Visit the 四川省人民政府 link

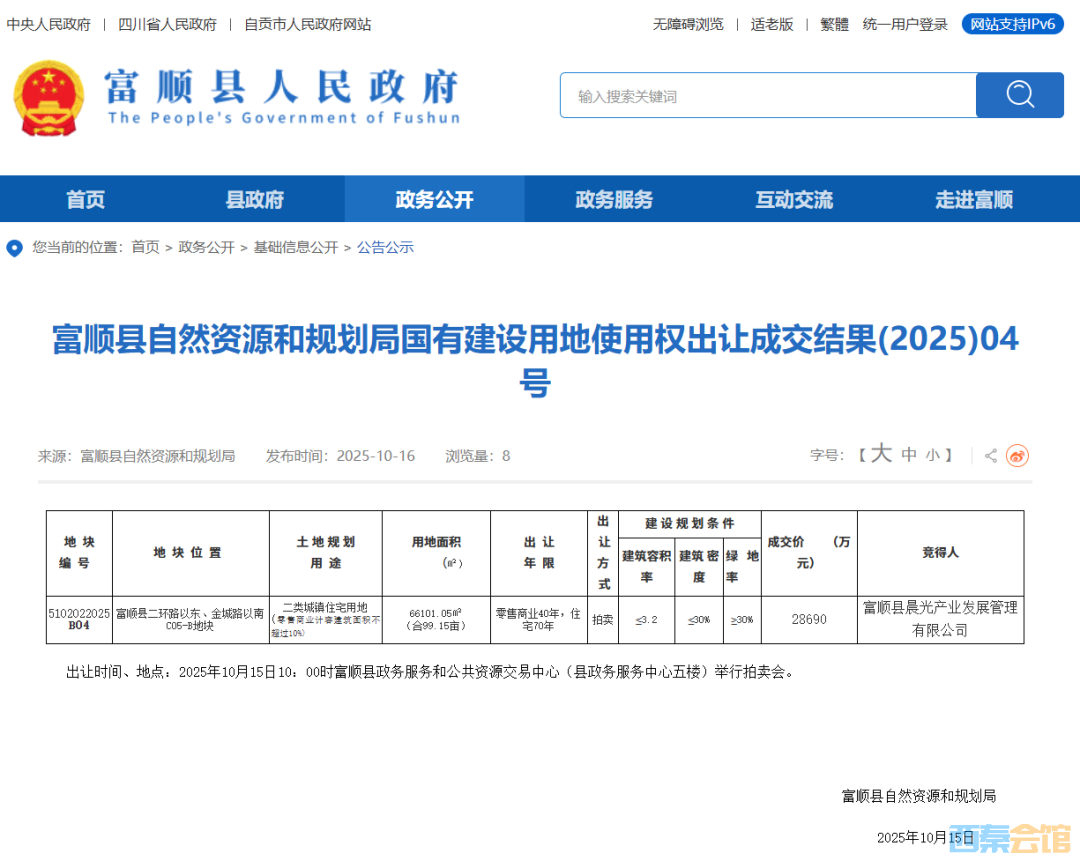167,24
